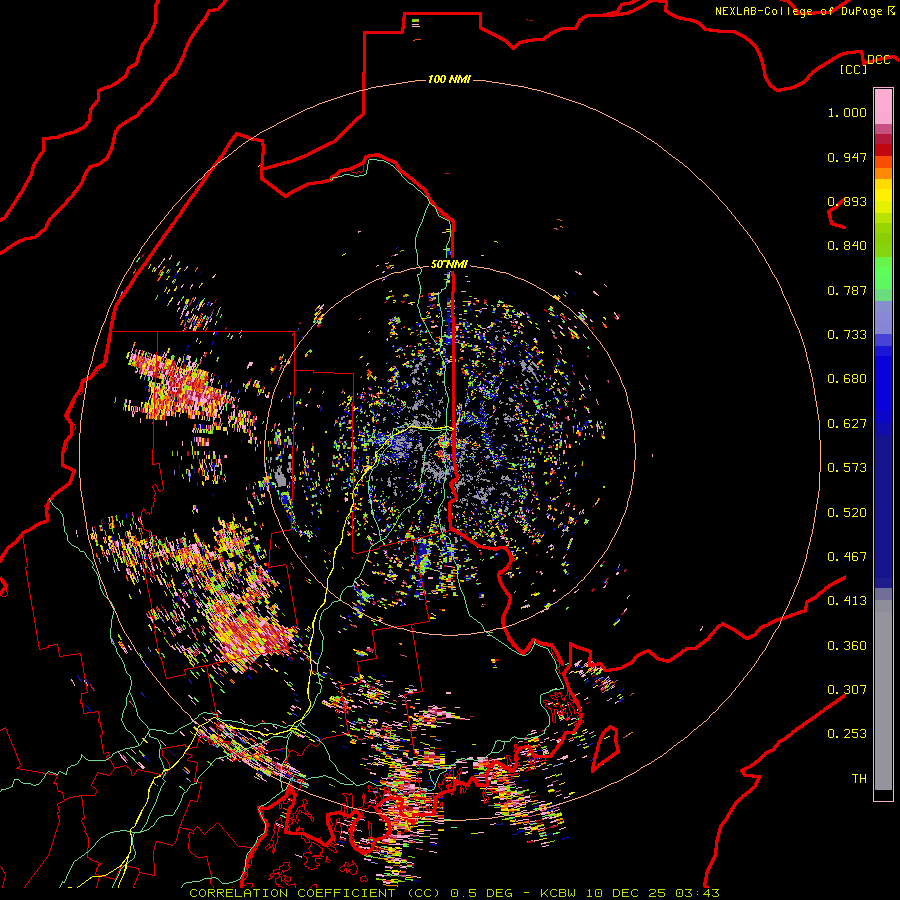The width and height of the screenshot is (900, 900).
Task: Click the 50 NMI range ring label
Action: 449,264
